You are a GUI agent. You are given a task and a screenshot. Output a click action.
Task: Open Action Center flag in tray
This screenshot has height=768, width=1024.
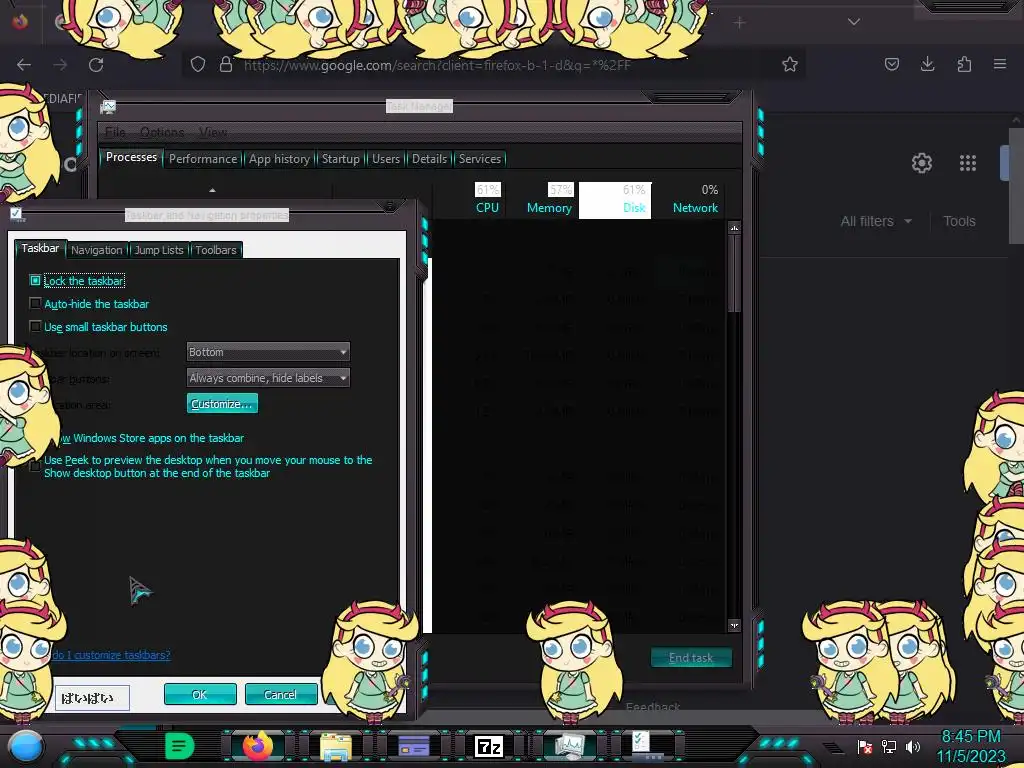(x=865, y=746)
